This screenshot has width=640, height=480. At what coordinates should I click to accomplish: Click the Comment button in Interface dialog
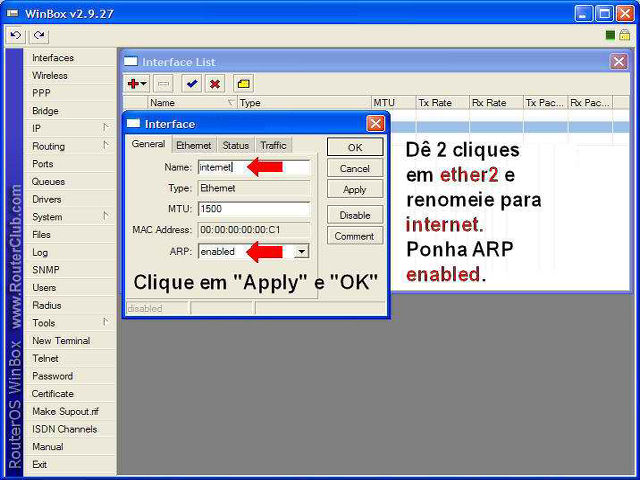pyautogui.click(x=355, y=236)
